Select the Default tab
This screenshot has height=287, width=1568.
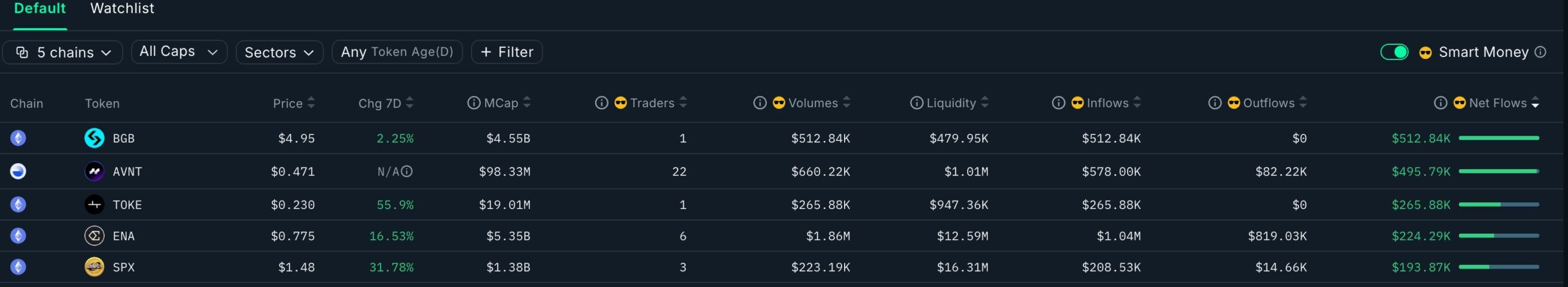(40, 9)
